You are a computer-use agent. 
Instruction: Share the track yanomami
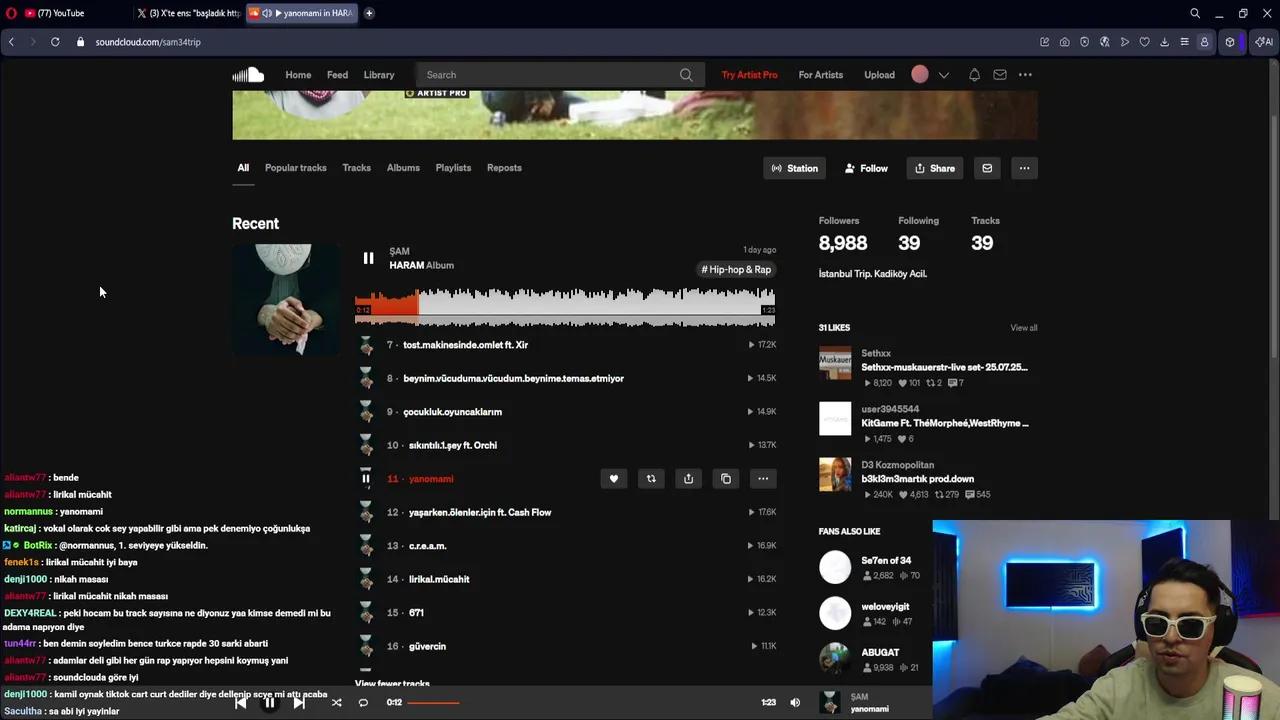tap(688, 479)
